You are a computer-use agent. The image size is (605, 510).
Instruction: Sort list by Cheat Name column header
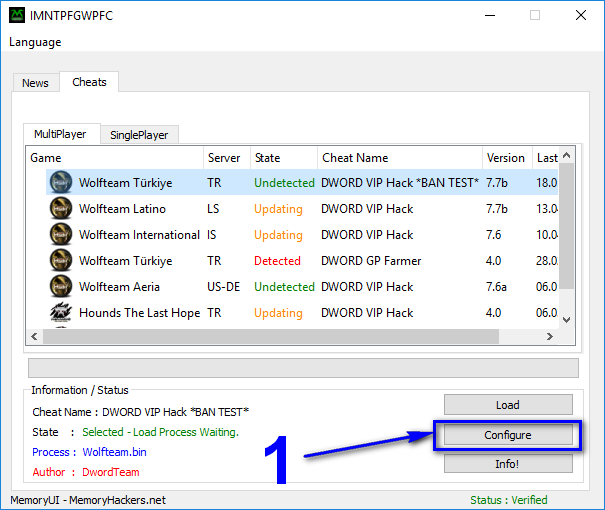point(400,157)
